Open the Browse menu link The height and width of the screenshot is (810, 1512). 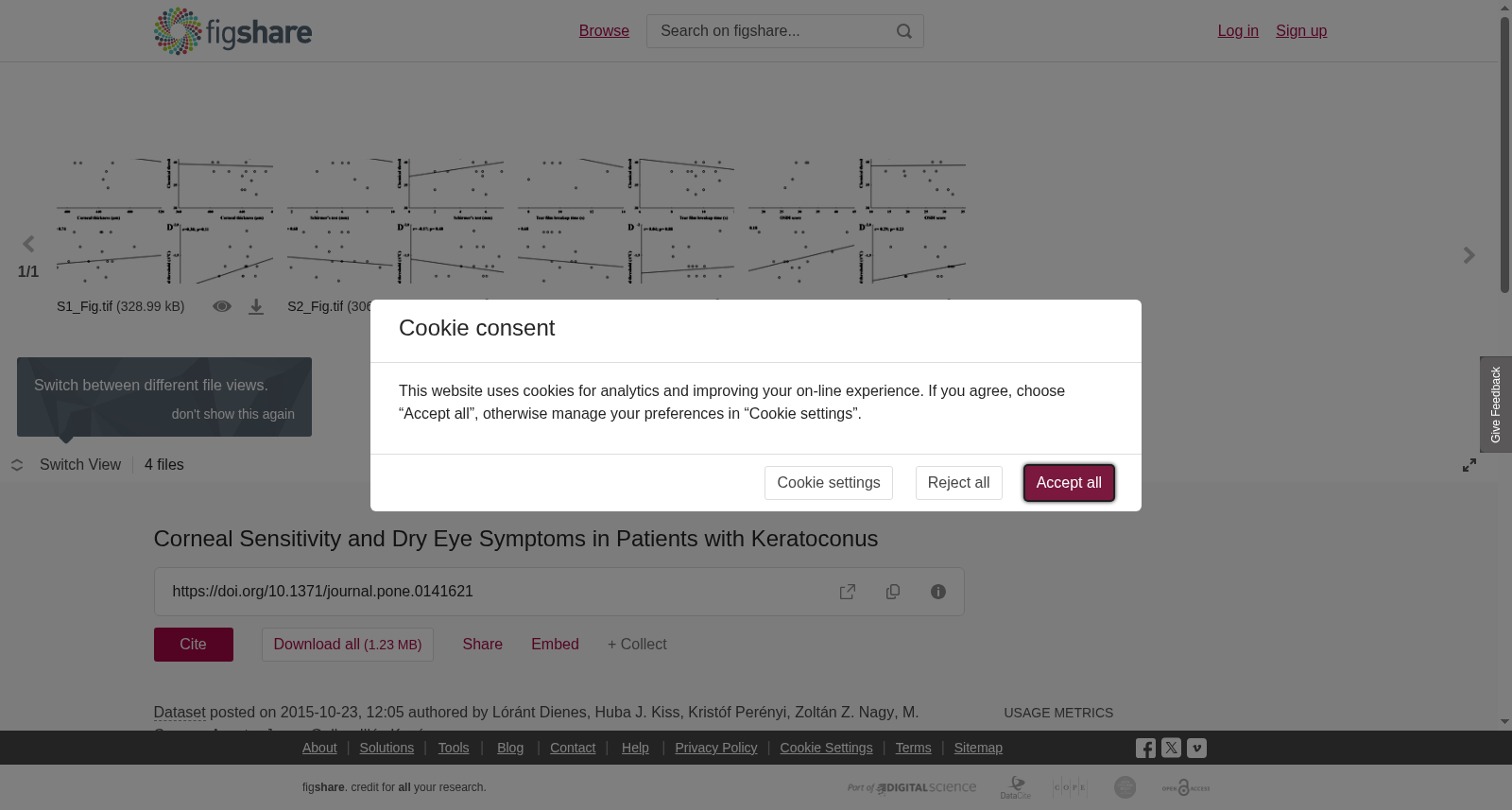[604, 31]
